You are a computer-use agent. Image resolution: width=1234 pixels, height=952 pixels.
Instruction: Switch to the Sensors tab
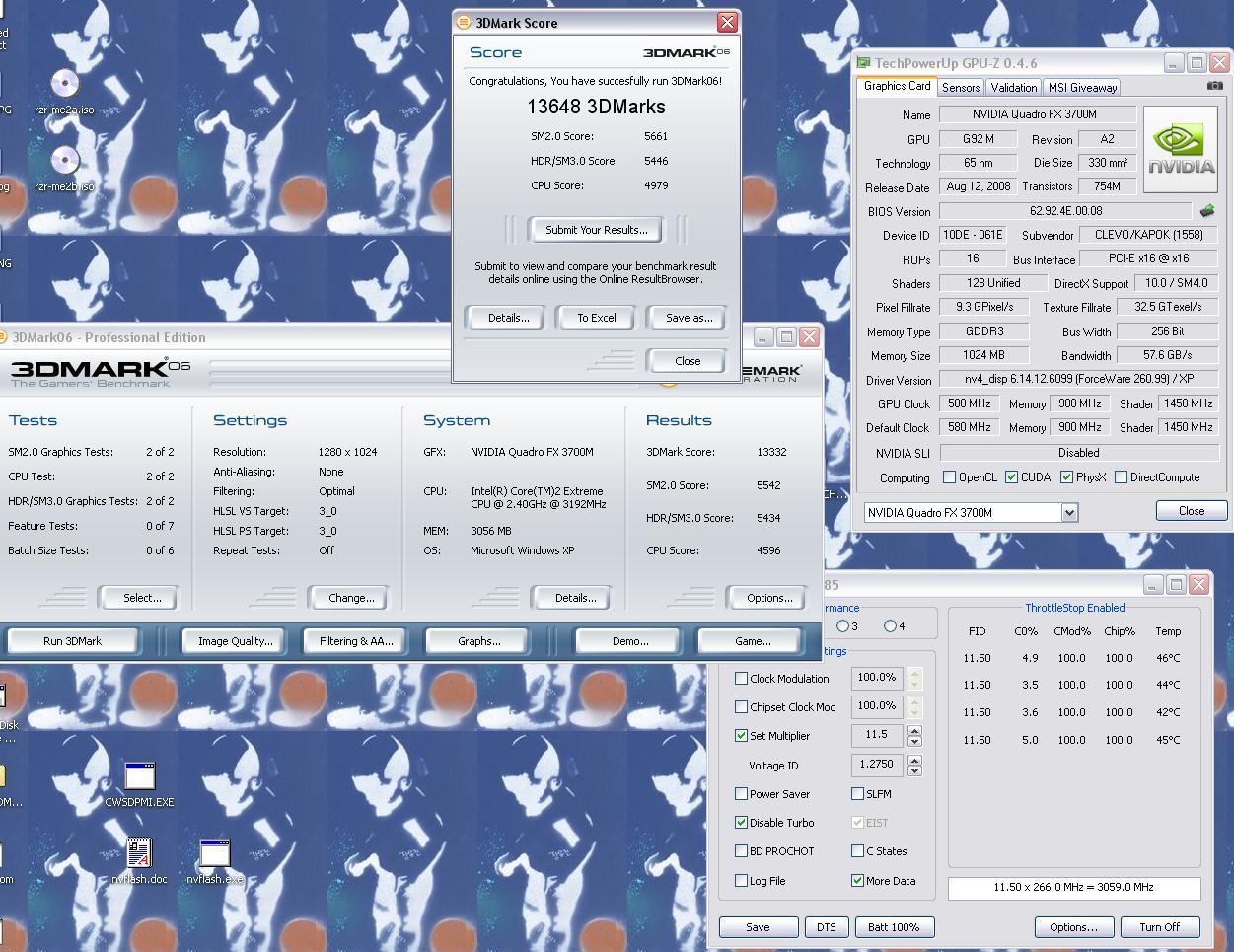tap(960, 88)
